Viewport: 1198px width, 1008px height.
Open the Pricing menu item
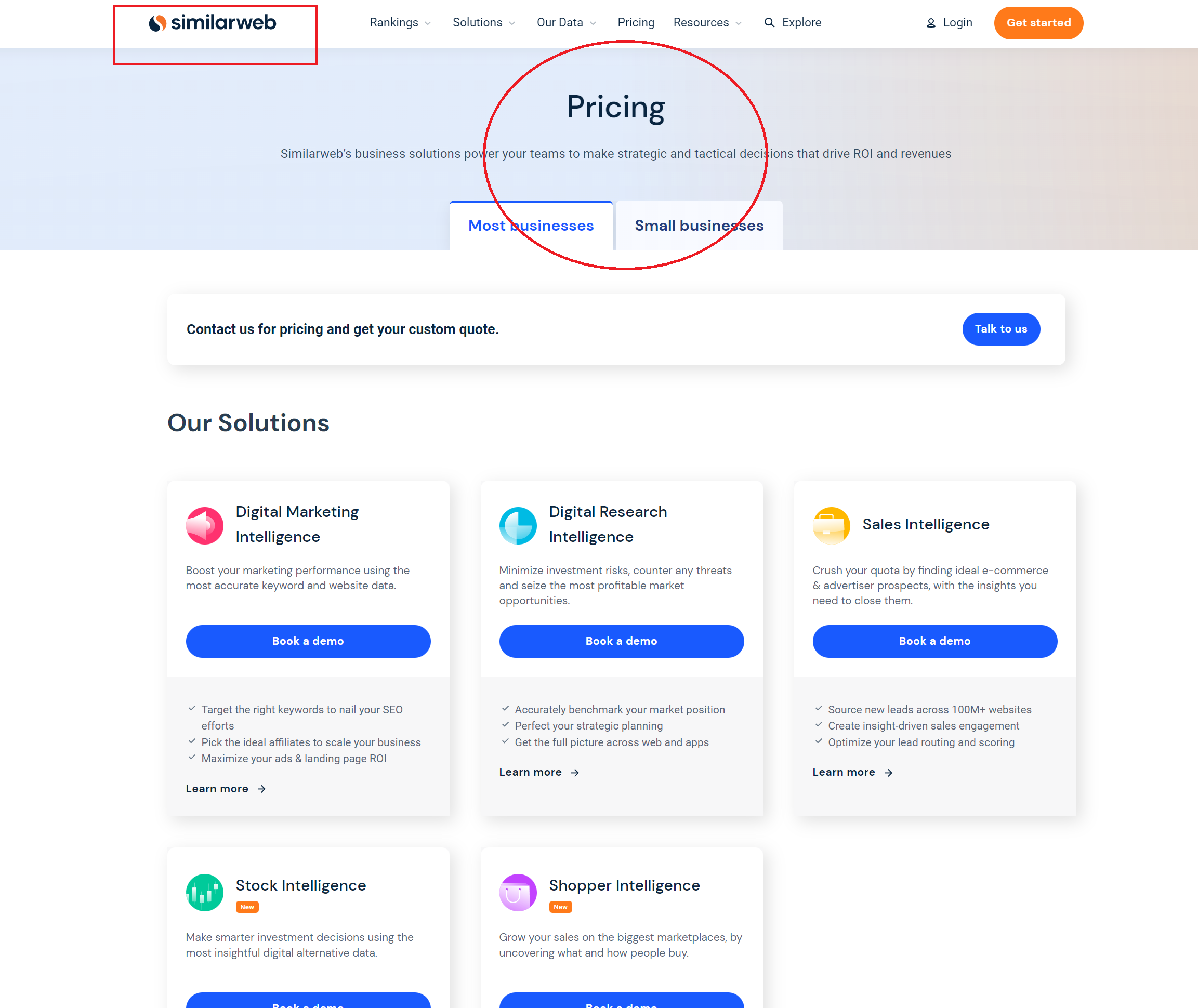coord(636,23)
